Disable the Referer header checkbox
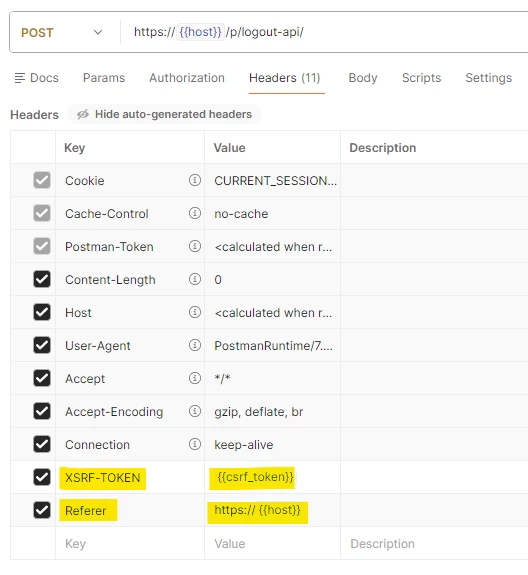Viewport: 528px width, 575px height. point(42,510)
